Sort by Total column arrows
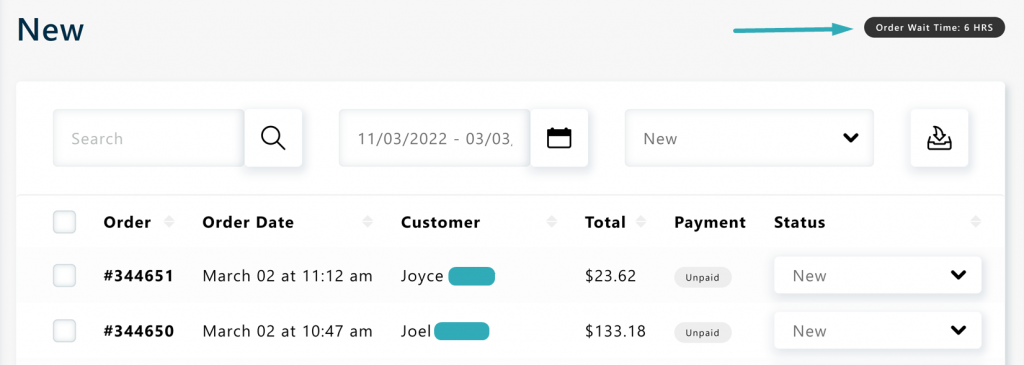1024x365 pixels. click(x=641, y=222)
